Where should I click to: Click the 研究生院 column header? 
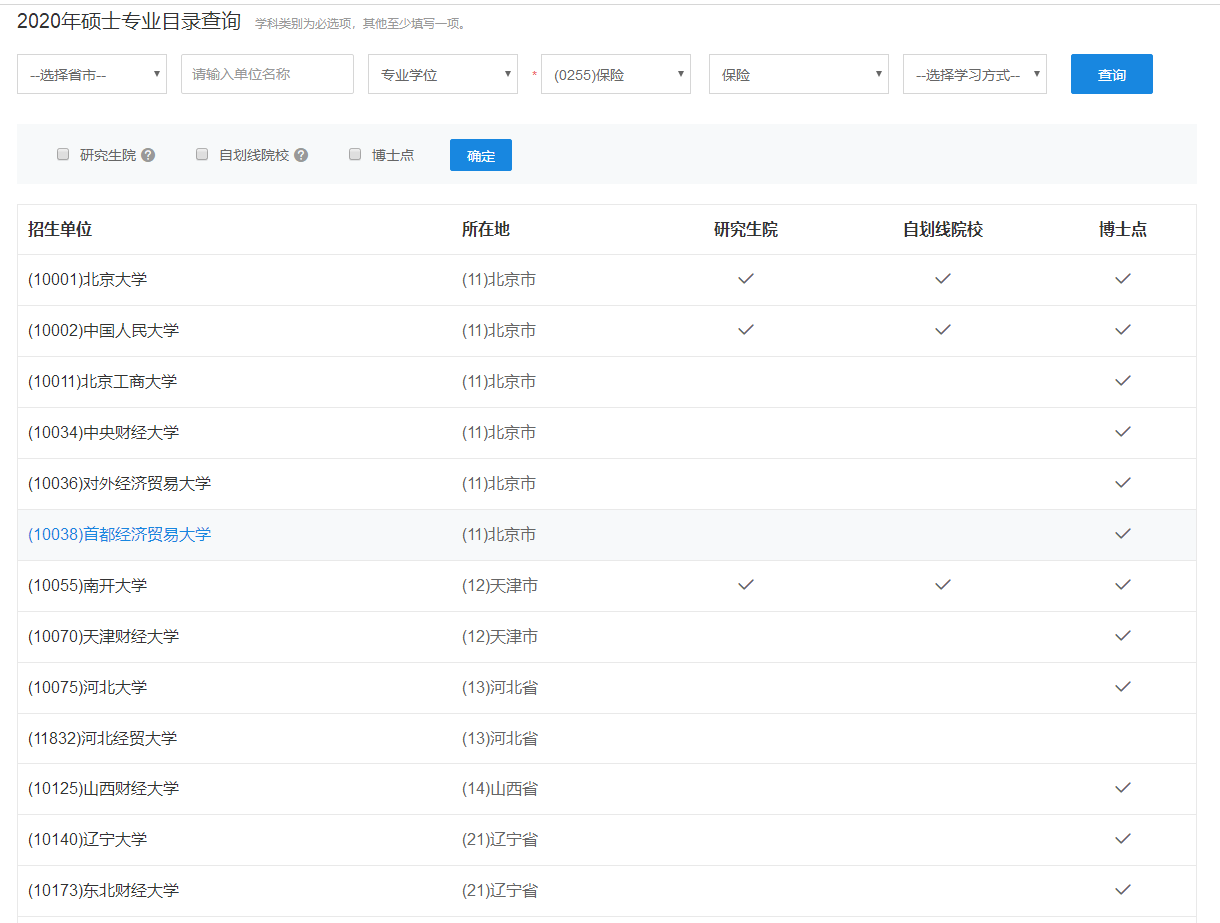click(746, 230)
